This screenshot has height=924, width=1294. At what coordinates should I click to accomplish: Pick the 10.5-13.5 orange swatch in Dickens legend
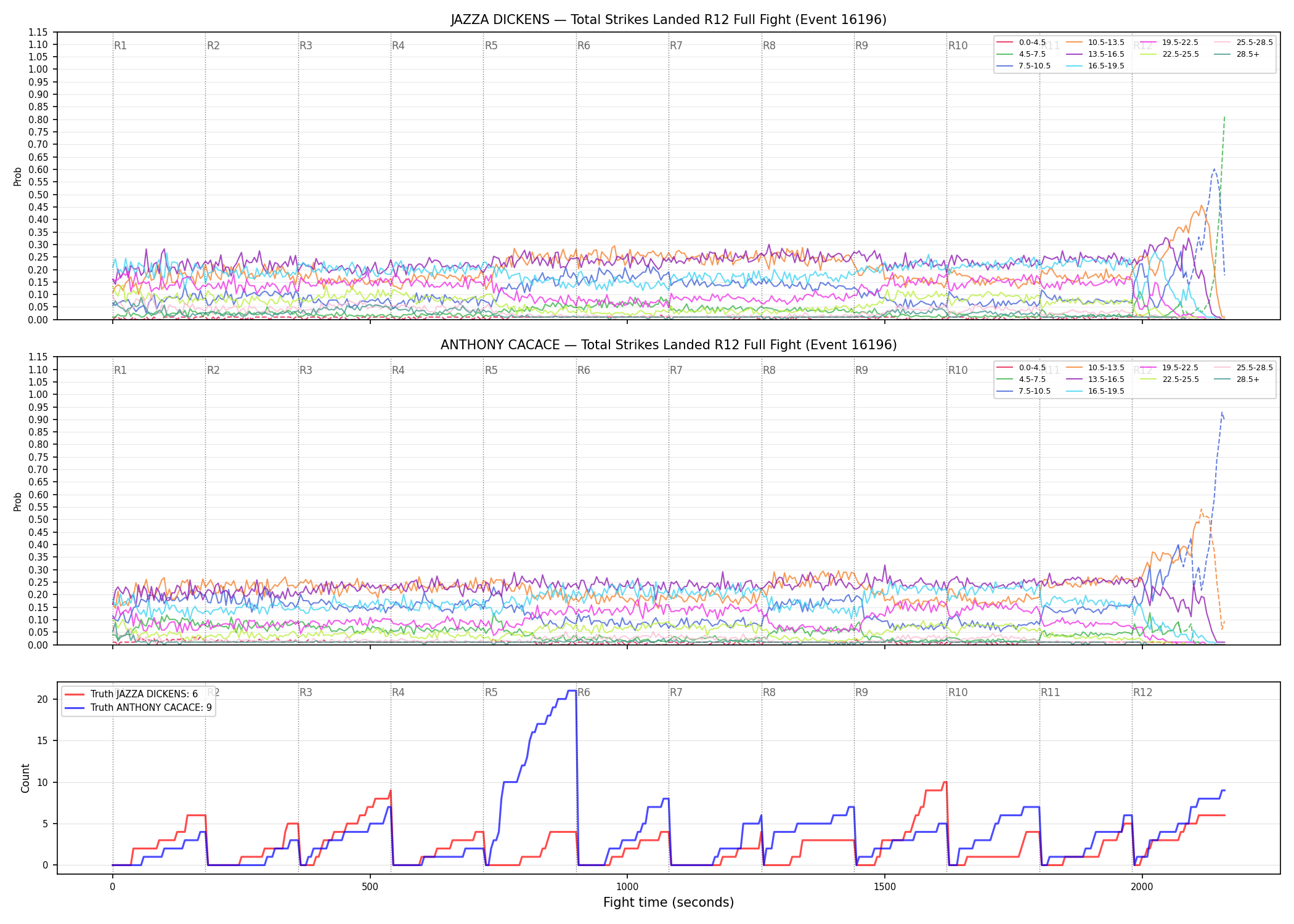(x=1075, y=43)
